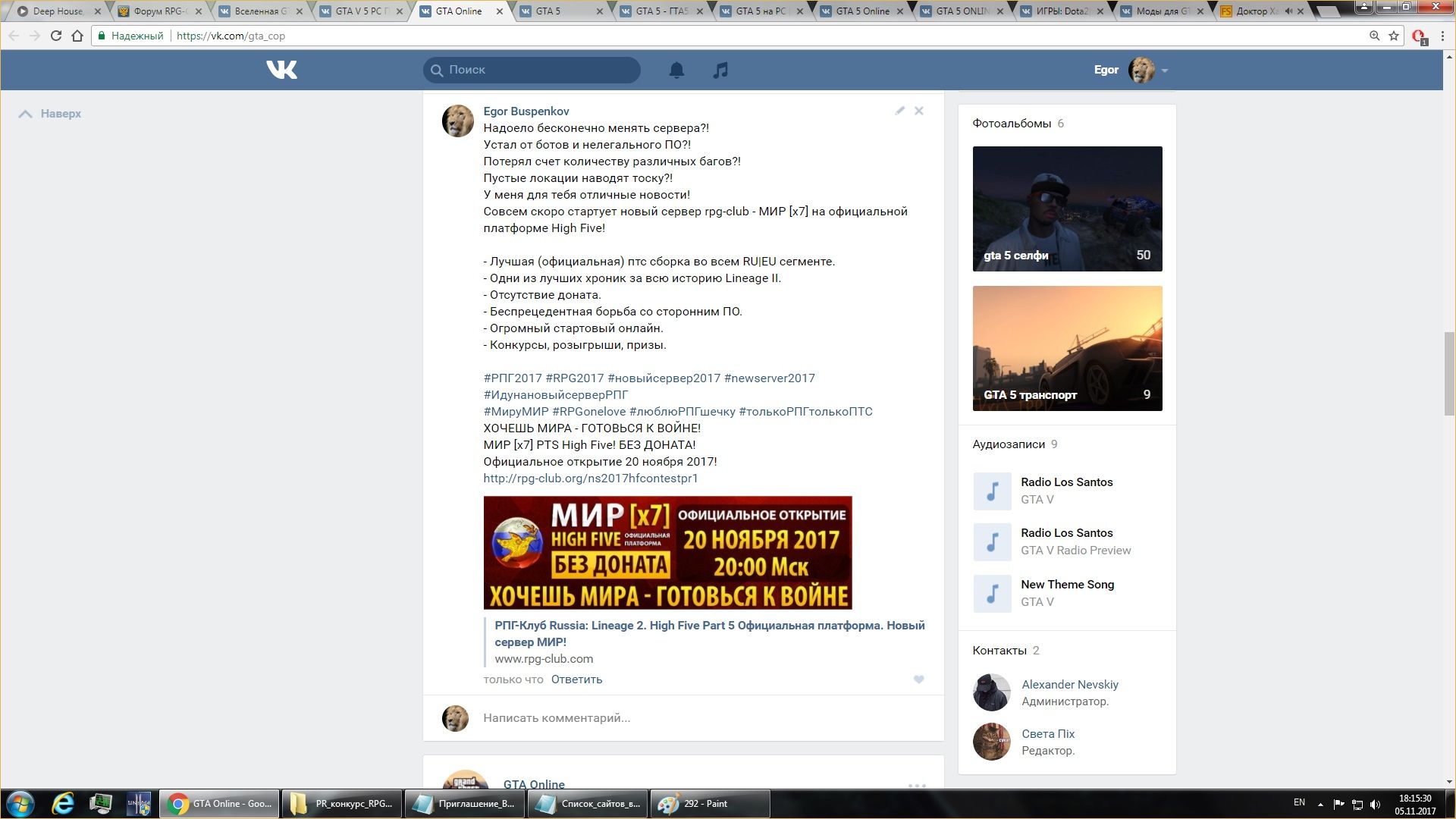Open Paint from the Windows taskbar
The image size is (1456, 819).
point(709,804)
